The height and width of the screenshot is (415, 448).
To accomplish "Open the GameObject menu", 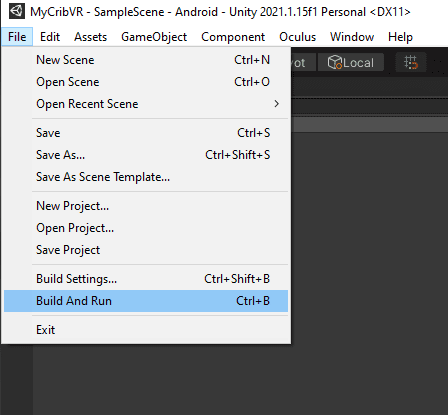I will (154, 37).
